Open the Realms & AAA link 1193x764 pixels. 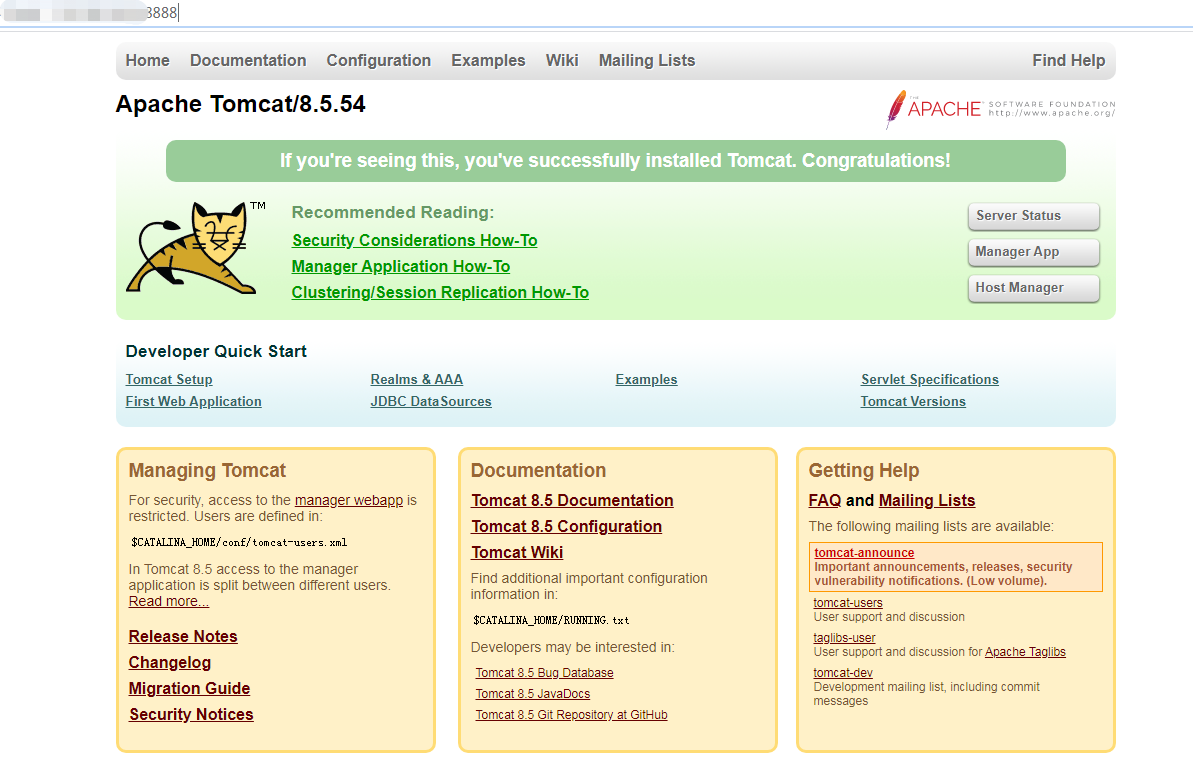(x=417, y=379)
